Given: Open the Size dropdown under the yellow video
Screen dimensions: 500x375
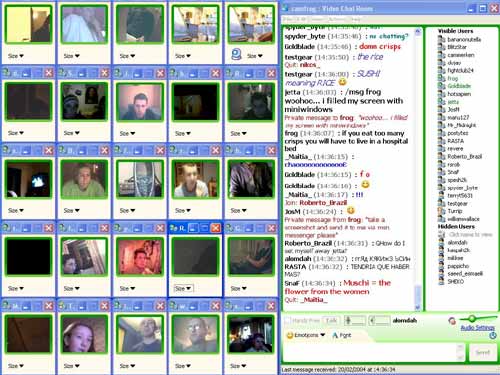Looking at the screenshot, I should [x=16, y=56].
